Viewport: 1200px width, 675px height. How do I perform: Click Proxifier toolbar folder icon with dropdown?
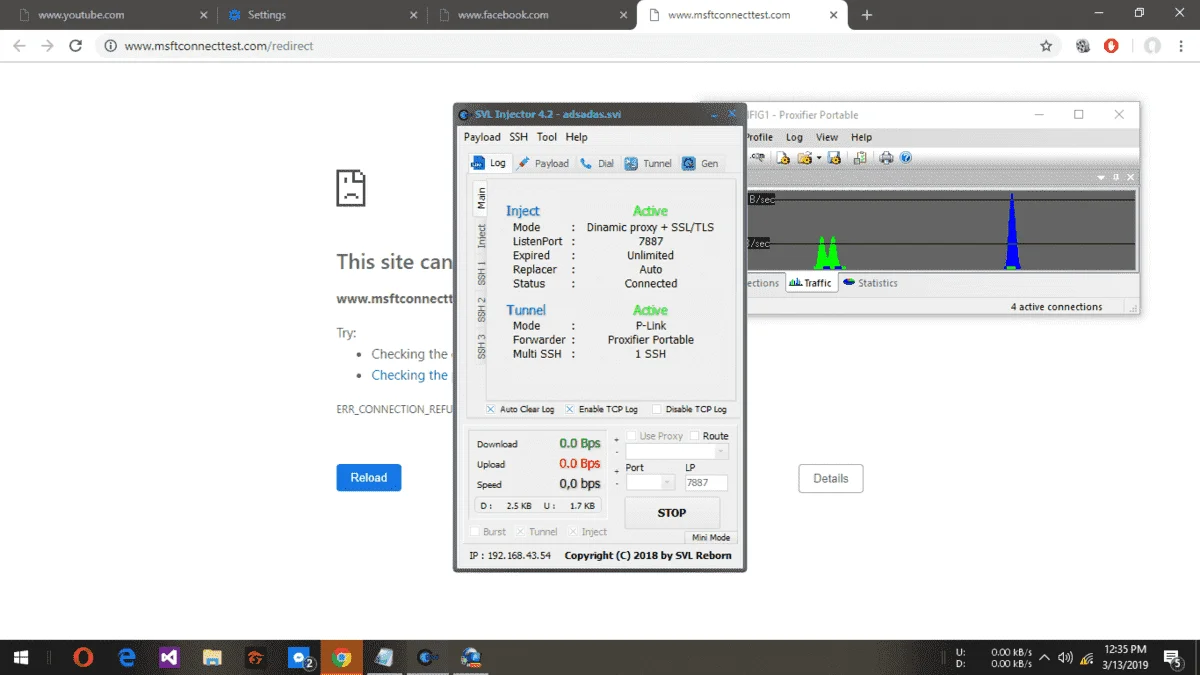804,158
